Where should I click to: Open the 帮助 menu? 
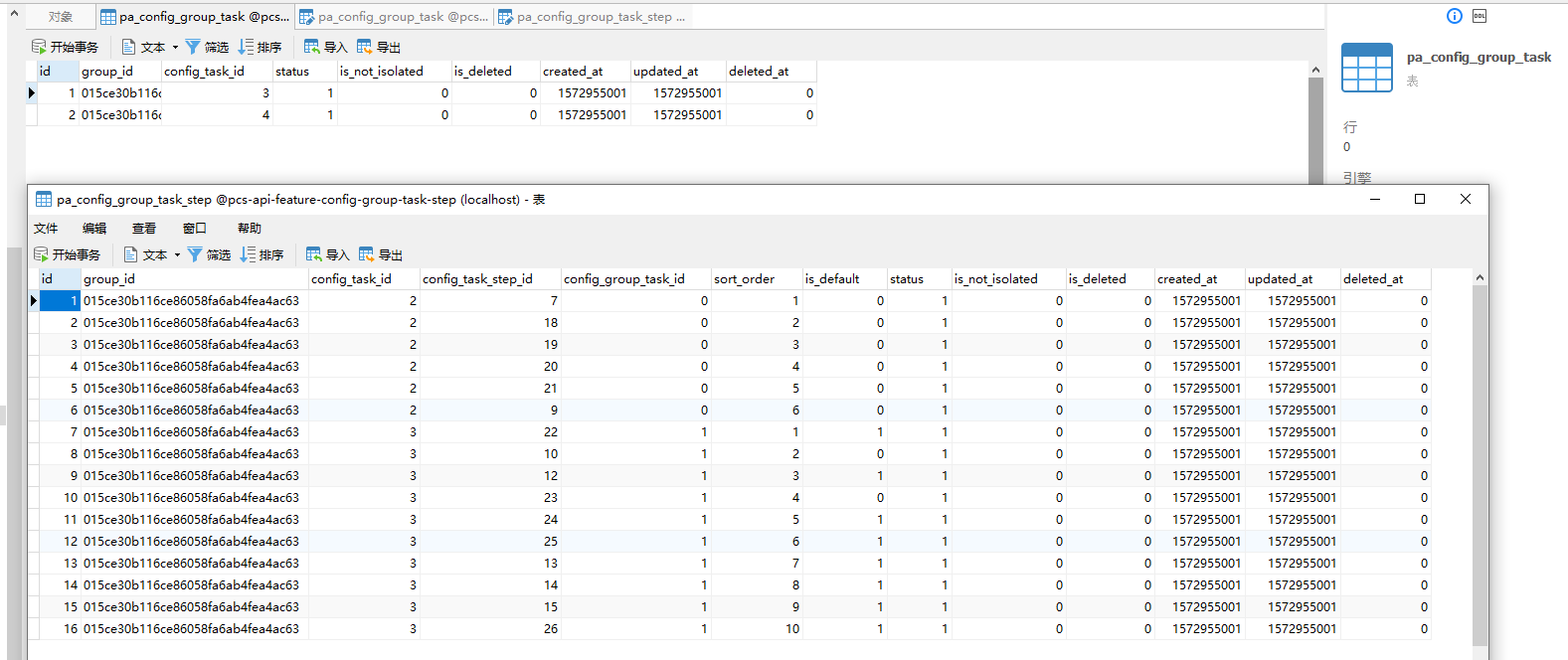point(250,228)
